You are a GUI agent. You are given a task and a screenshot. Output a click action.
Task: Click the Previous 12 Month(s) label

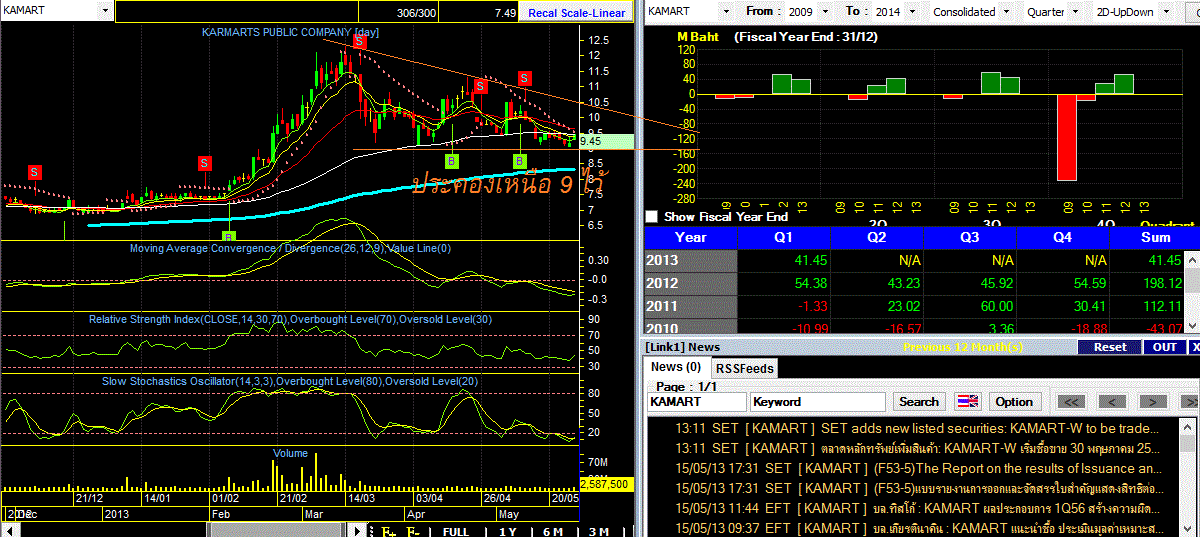pyautogui.click(x=962, y=347)
